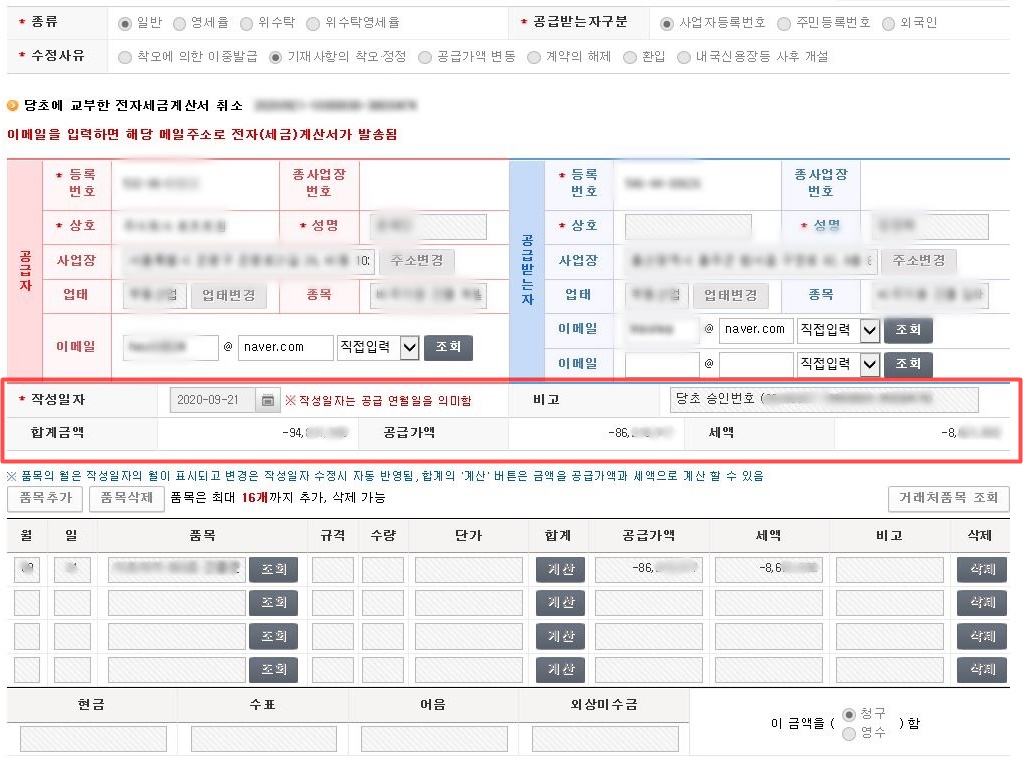Click the 현금 amount field
The image size is (1023, 762).
(93, 739)
